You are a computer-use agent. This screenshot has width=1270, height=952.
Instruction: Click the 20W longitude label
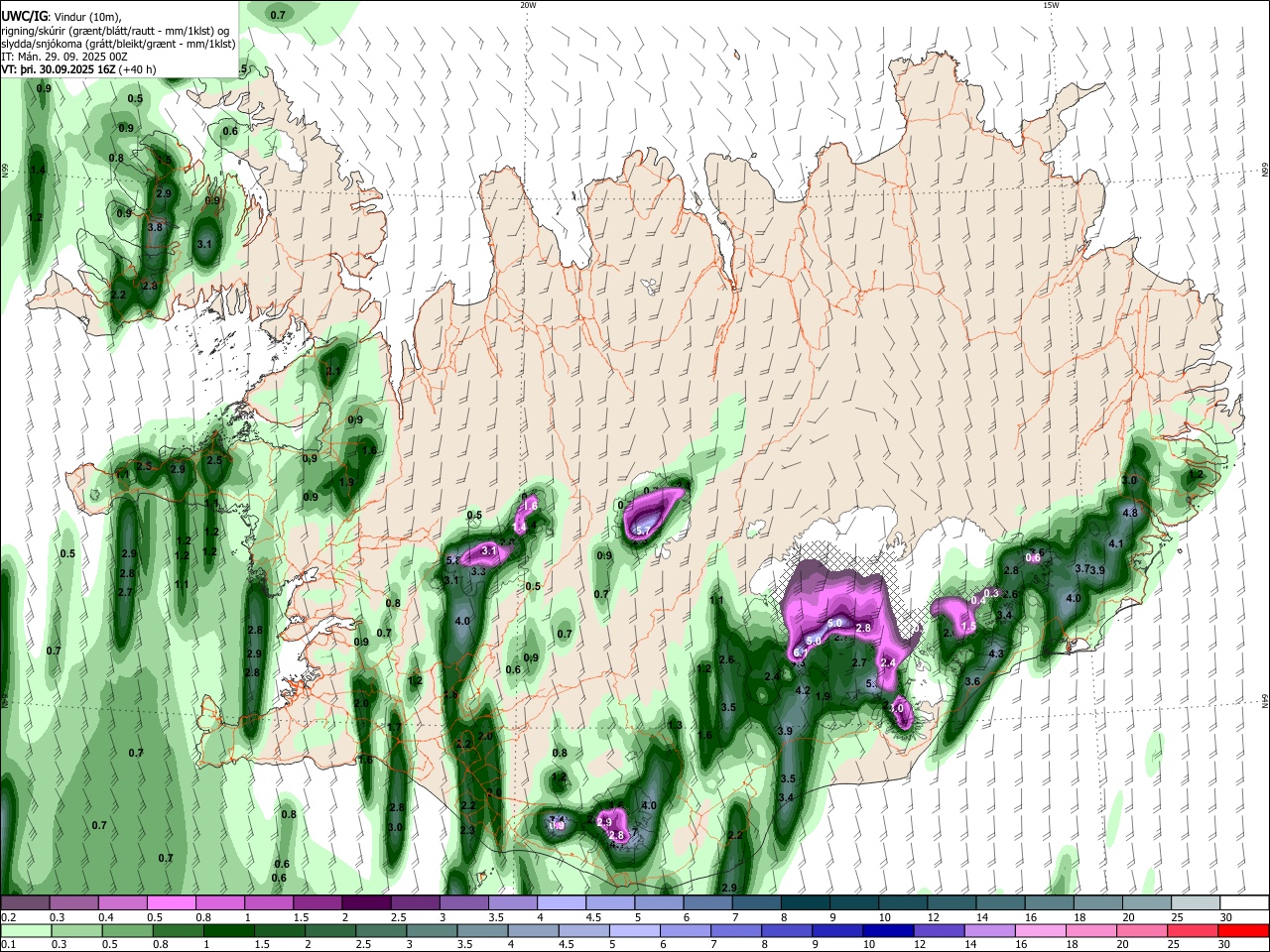[x=528, y=5]
